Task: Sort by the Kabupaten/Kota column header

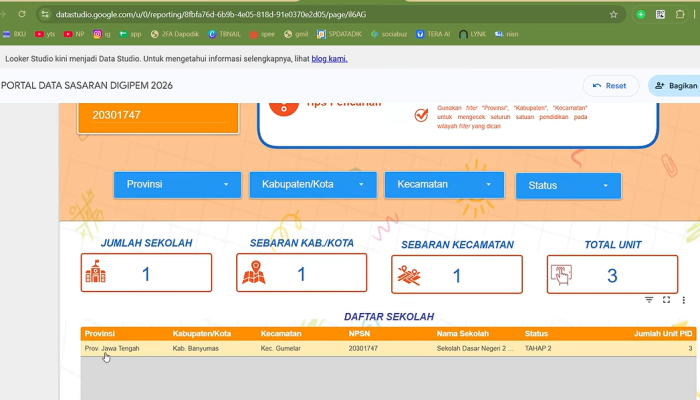Action: pos(202,333)
